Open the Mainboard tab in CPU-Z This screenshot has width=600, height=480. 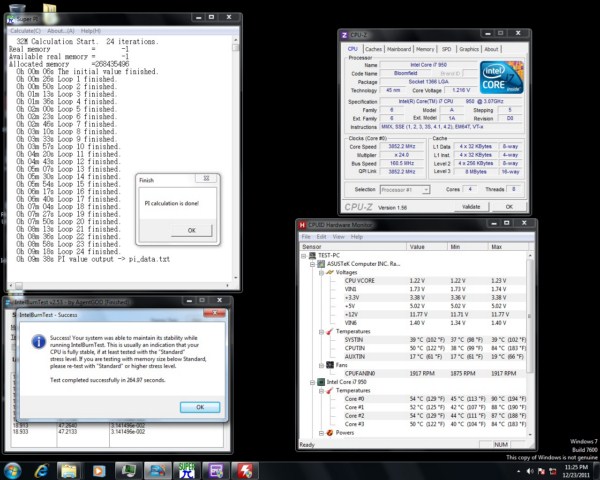point(399,49)
